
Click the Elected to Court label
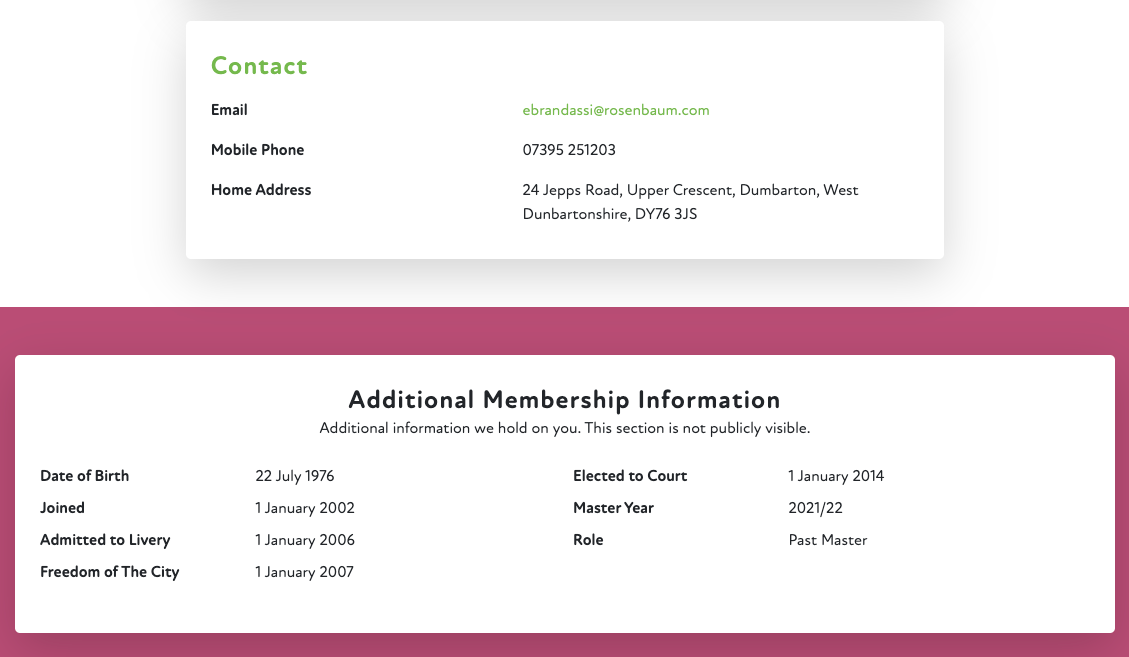(630, 476)
